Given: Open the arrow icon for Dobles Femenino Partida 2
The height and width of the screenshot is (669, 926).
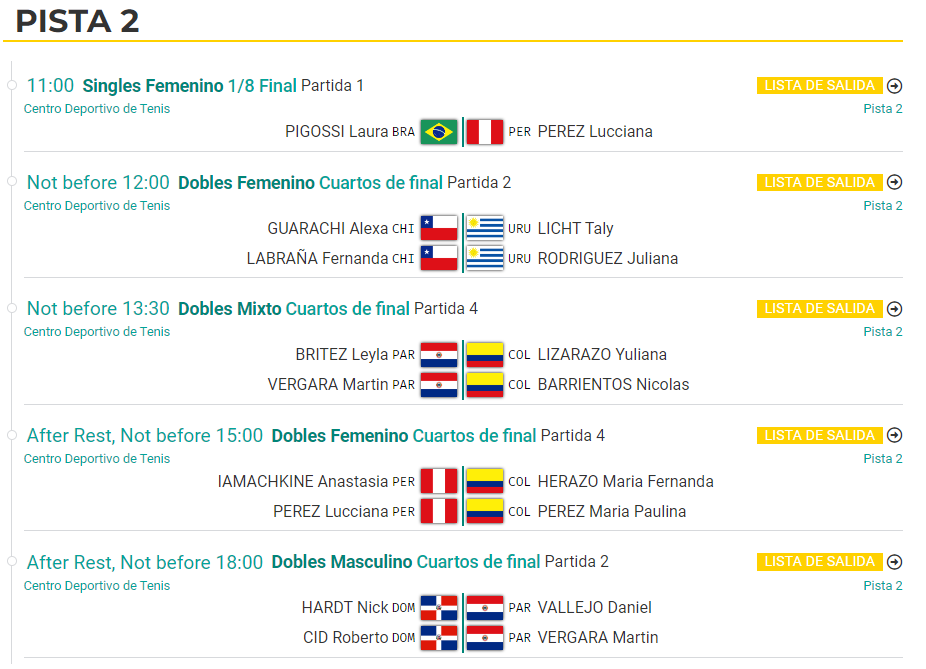Looking at the screenshot, I should 894,182.
